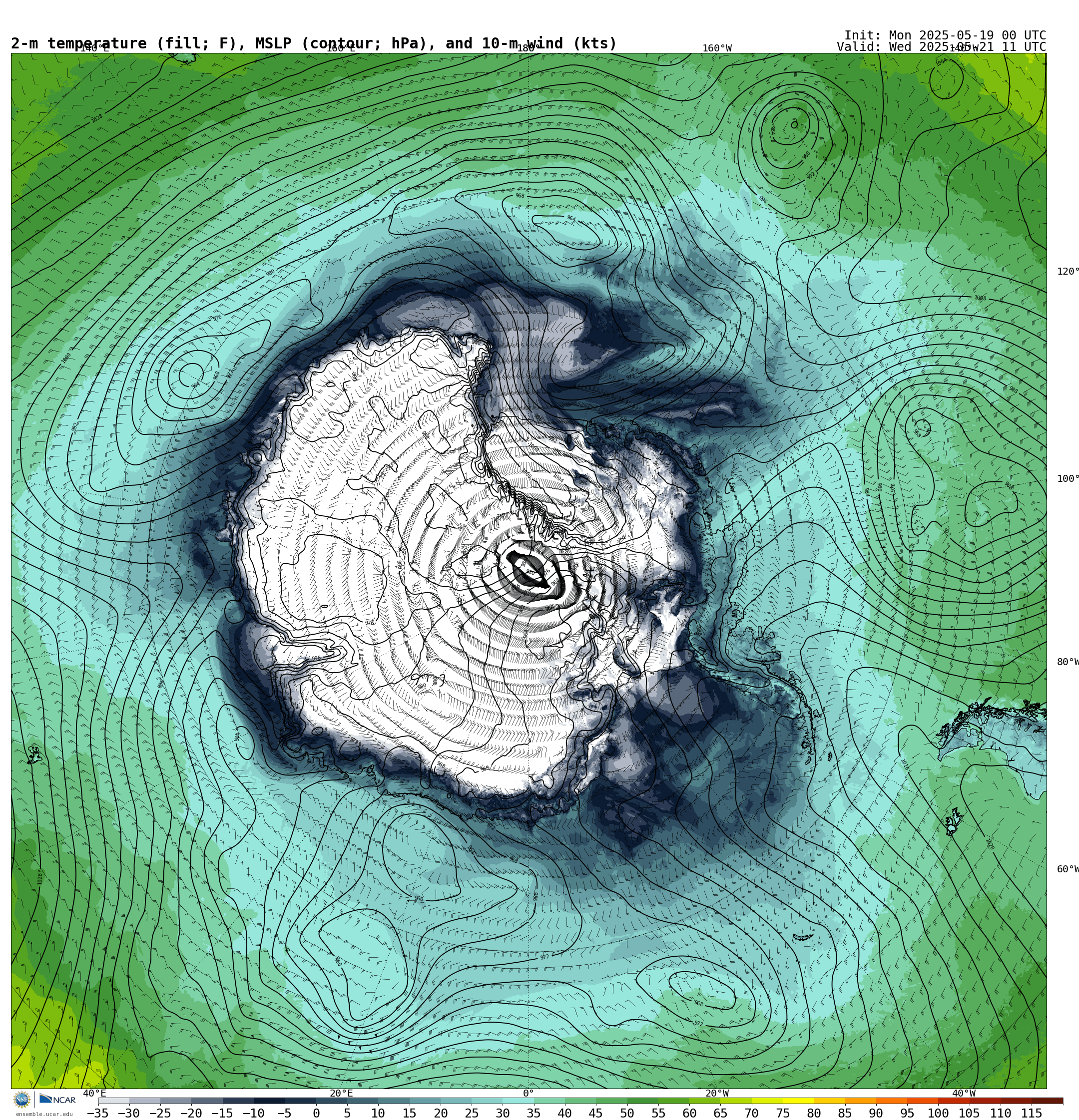Screen dimensions: 1079x1120
Task: Click the 20°E longitude label at bottom
Action: click(x=341, y=1093)
